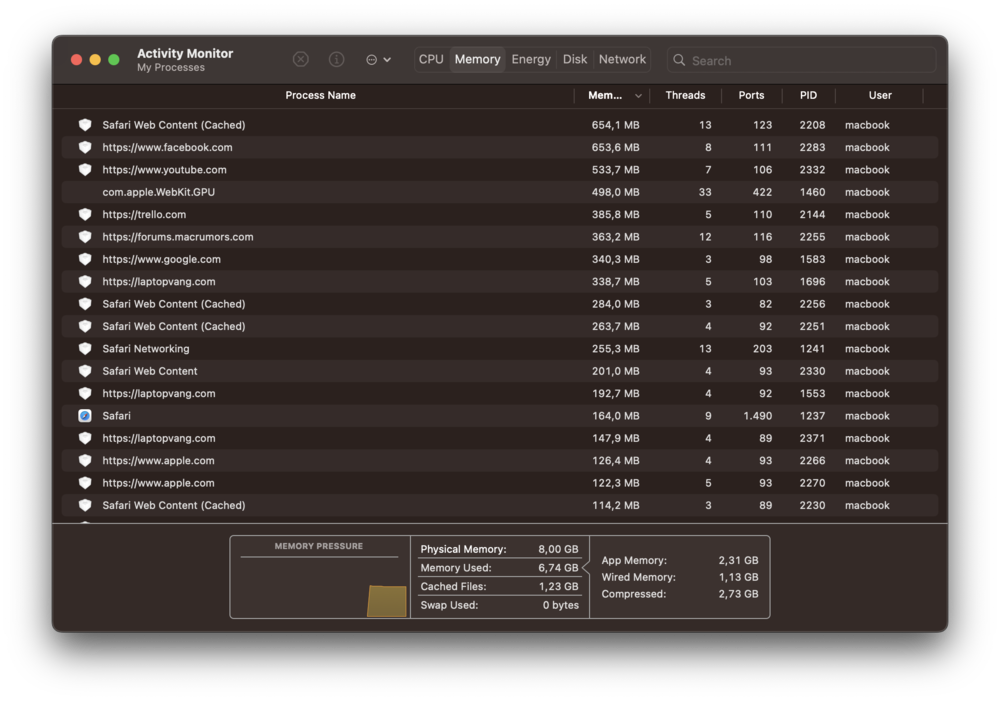Click Memory Used 6,74 GB value
This screenshot has height=701, width=1000.
(x=558, y=568)
